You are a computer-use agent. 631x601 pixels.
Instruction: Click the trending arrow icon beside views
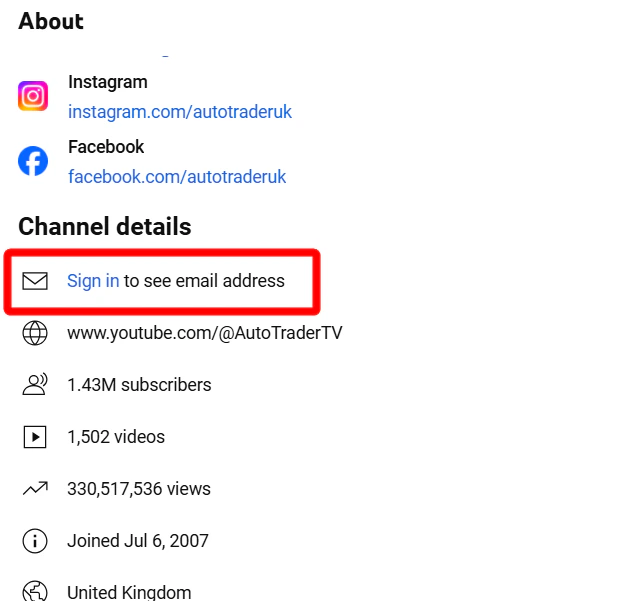pos(35,488)
